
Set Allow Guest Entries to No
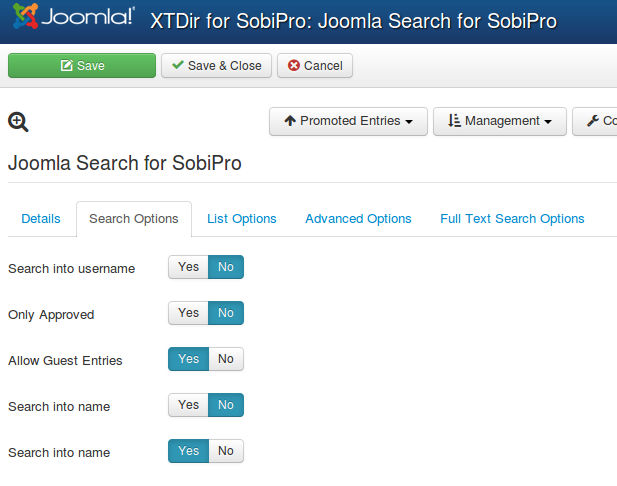click(x=226, y=359)
